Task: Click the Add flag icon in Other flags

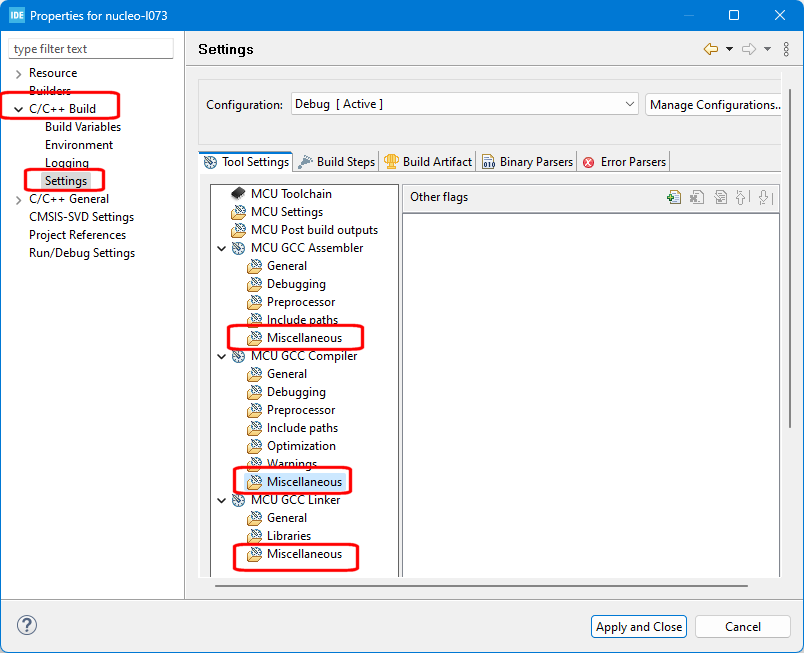Action: tap(674, 197)
